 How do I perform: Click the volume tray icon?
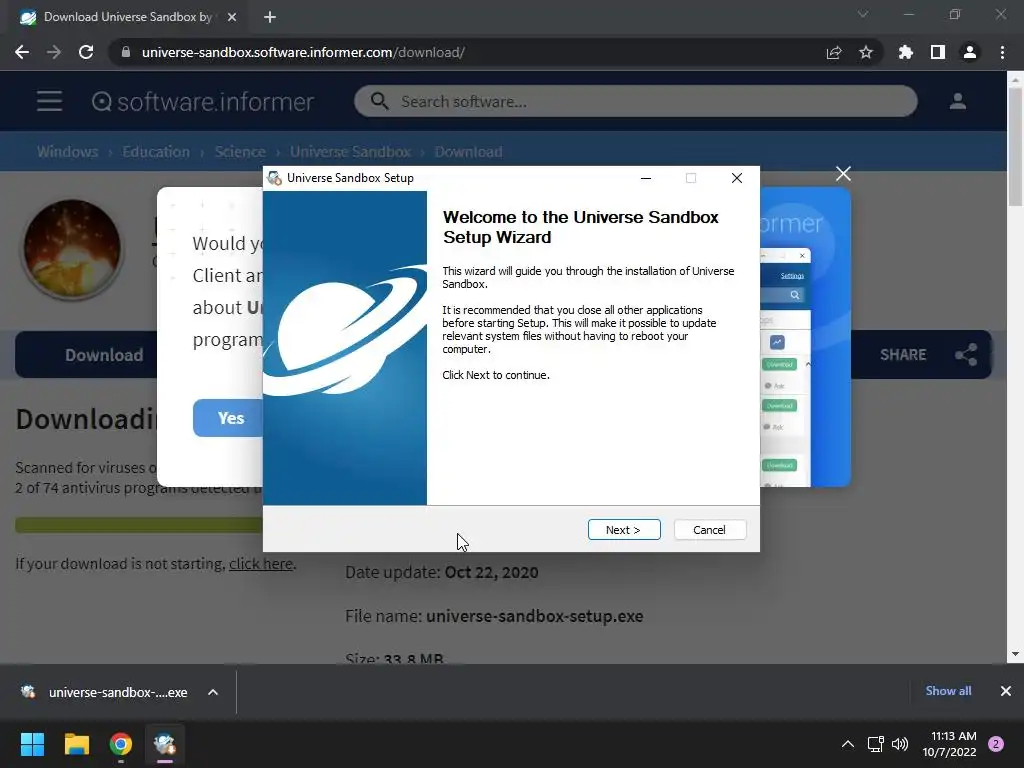click(900, 744)
